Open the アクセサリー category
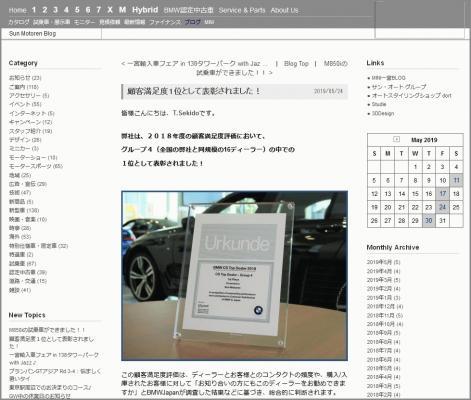The image size is (471, 400). pos(29,96)
